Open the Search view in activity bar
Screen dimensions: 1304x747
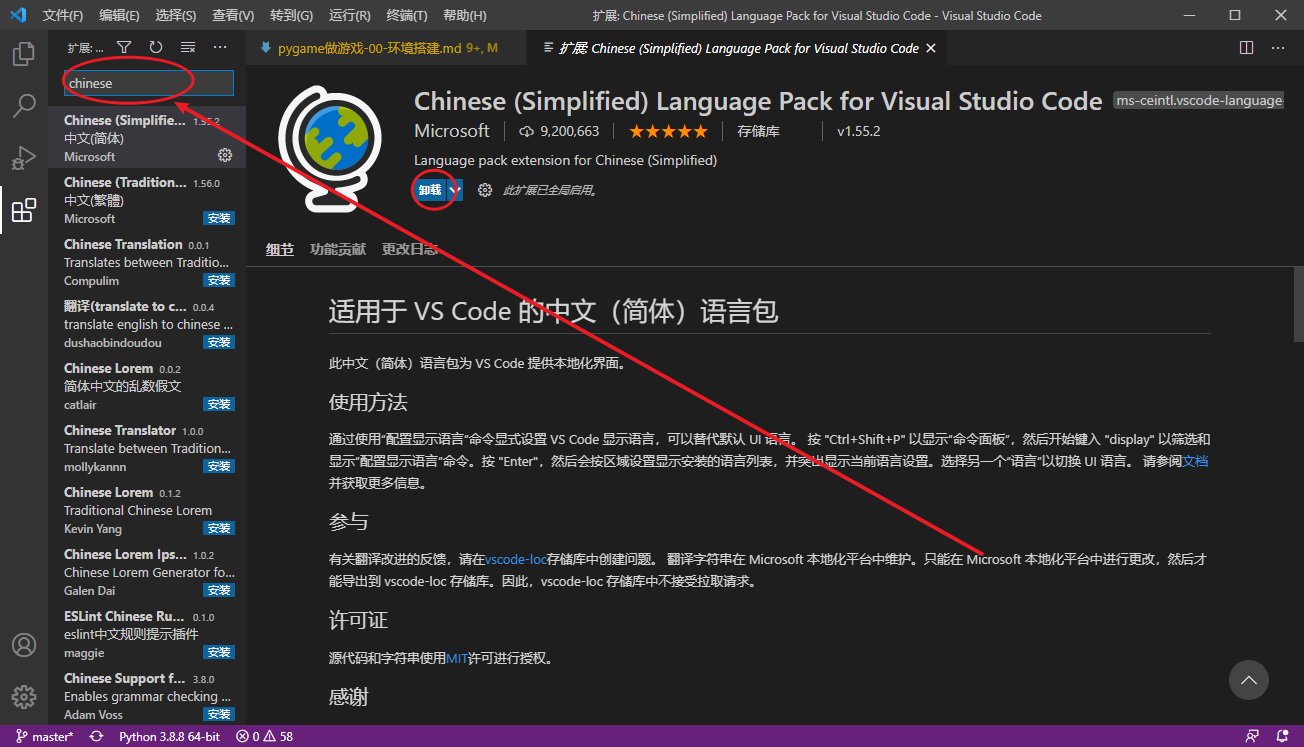click(x=24, y=105)
